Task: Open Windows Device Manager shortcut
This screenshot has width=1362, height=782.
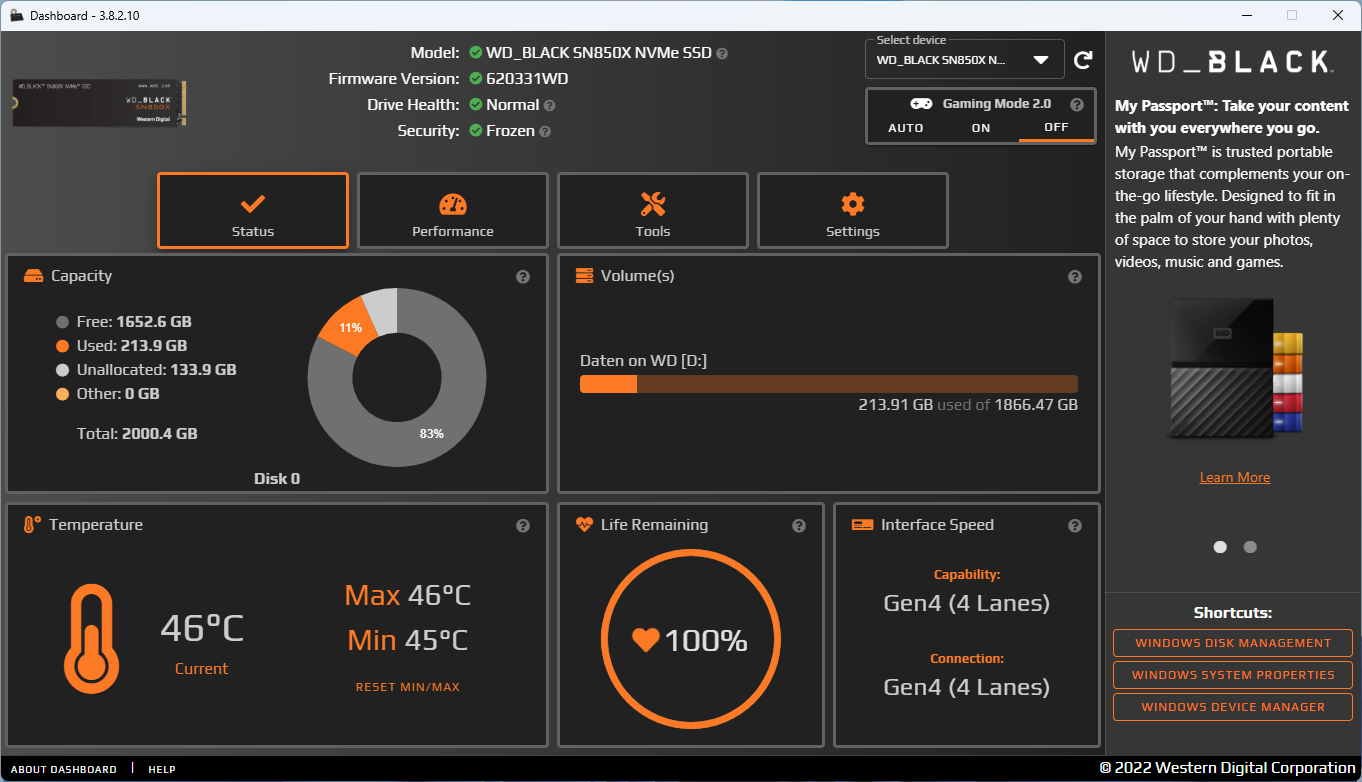Action: click(x=1233, y=707)
